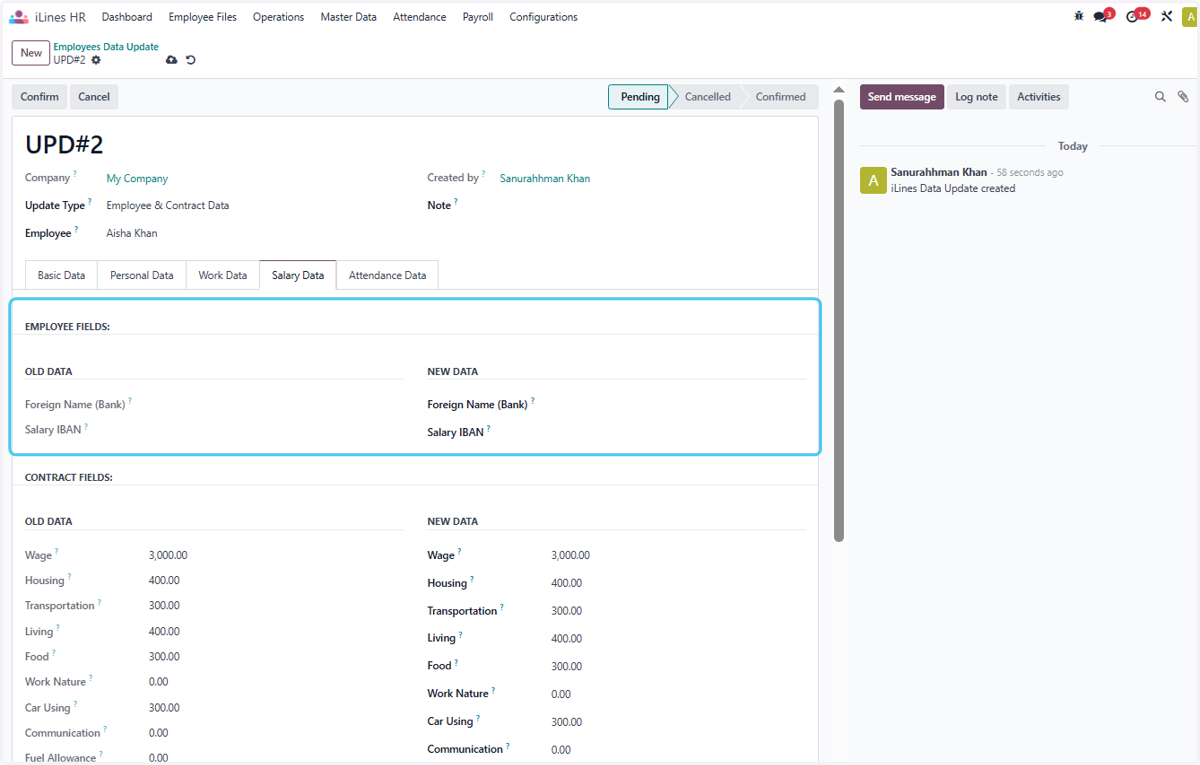Show help tooltip beside new Communication label
This screenshot has height=765, width=1200.
508,745
